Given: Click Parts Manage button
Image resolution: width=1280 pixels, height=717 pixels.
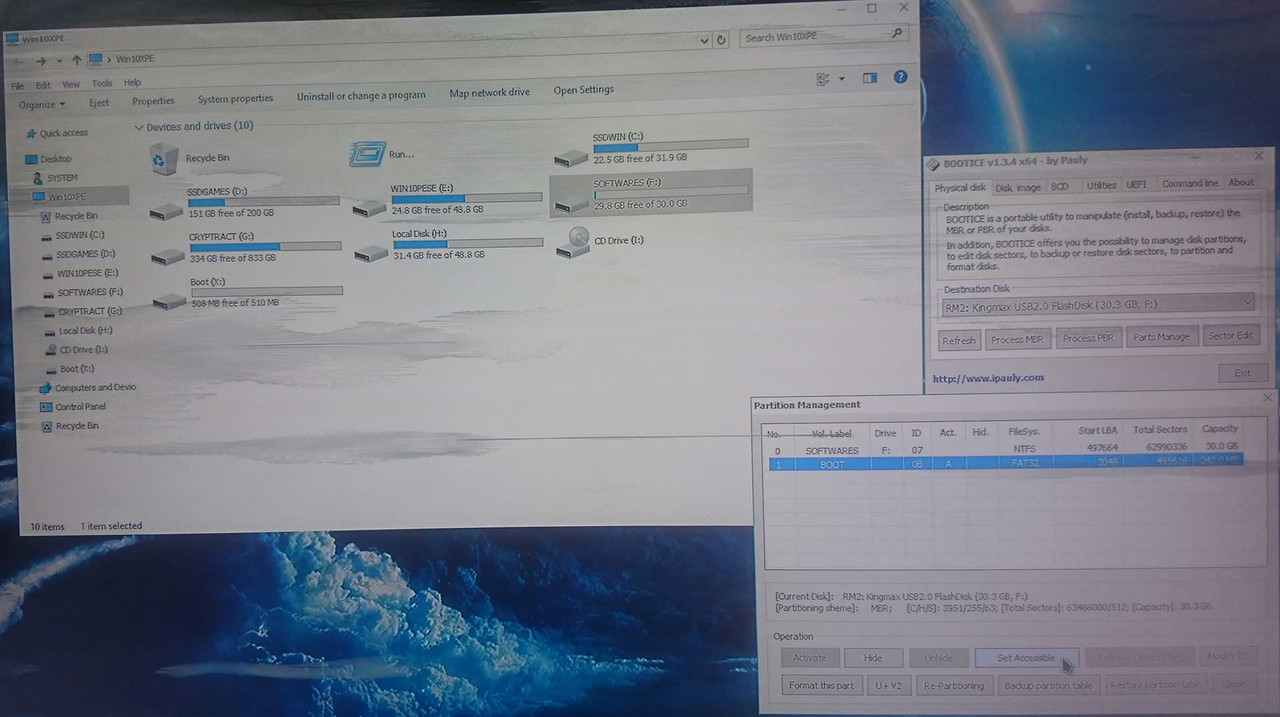Looking at the screenshot, I should pos(1161,337).
